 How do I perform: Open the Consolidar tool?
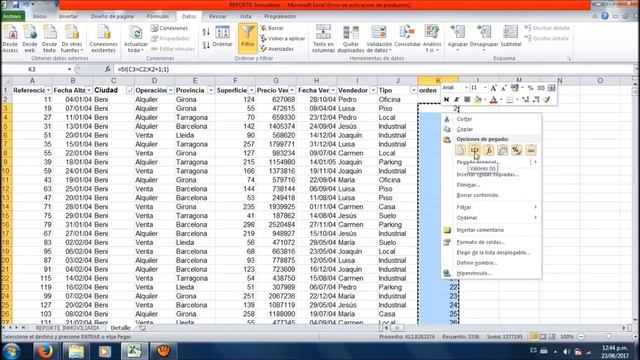407,36
